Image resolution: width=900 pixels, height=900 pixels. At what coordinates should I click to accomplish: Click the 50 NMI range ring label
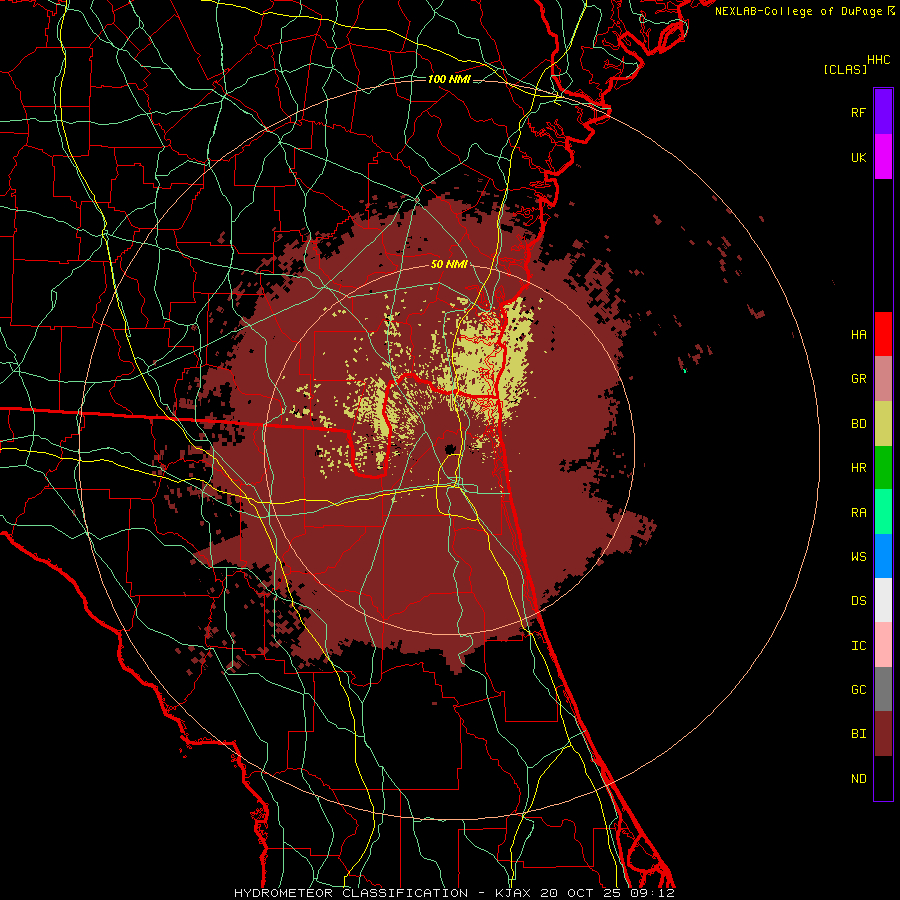[449, 265]
